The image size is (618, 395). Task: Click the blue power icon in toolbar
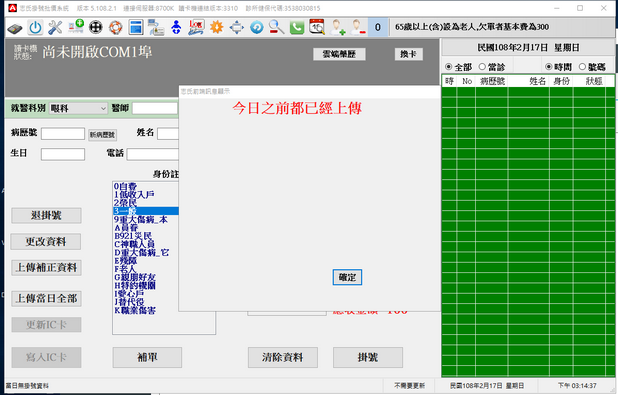(35, 27)
